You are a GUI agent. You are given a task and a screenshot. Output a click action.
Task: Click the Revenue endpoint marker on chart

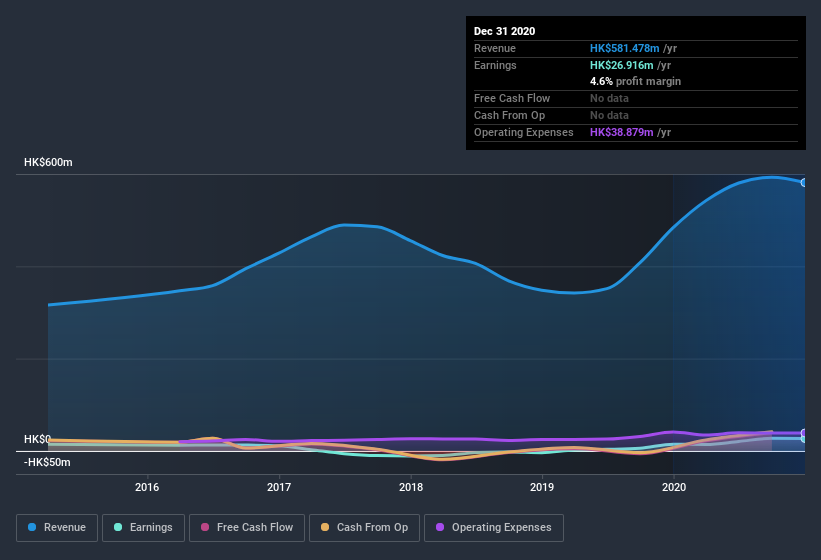pyautogui.click(x=804, y=183)
